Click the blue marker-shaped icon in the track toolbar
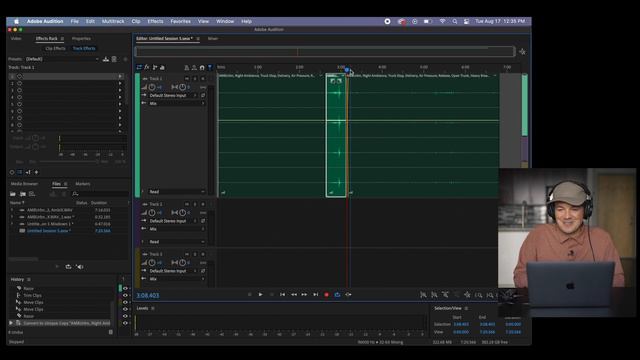This screenshot has width=640, height=360. point(210,67)
